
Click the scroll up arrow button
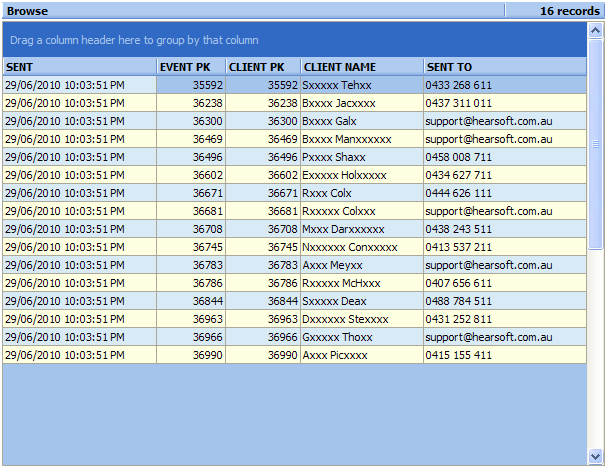595,30
